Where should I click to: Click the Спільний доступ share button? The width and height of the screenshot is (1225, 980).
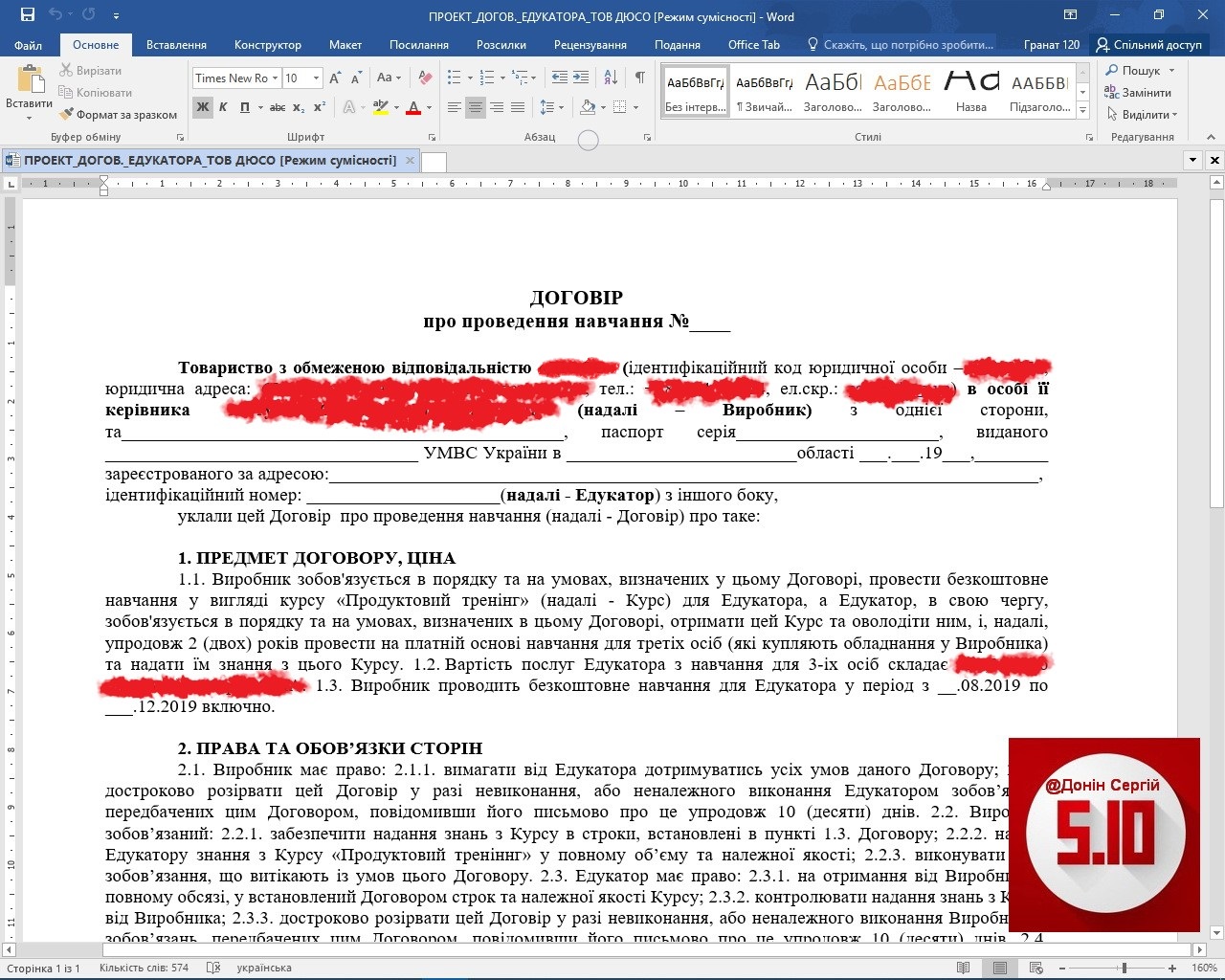pyautogui.click(x=1149, y=45)
